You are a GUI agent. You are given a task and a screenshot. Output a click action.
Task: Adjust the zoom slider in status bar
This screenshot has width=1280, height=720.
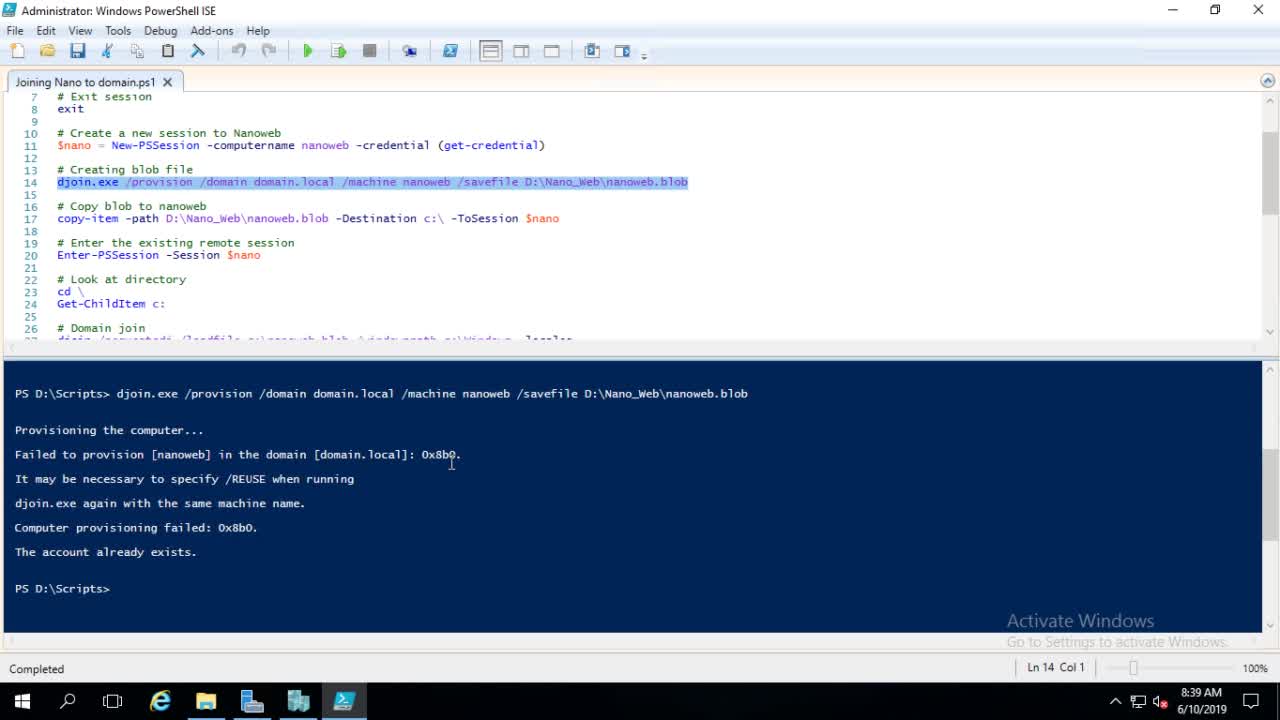pyautogui.click(x=1132, y=668)
